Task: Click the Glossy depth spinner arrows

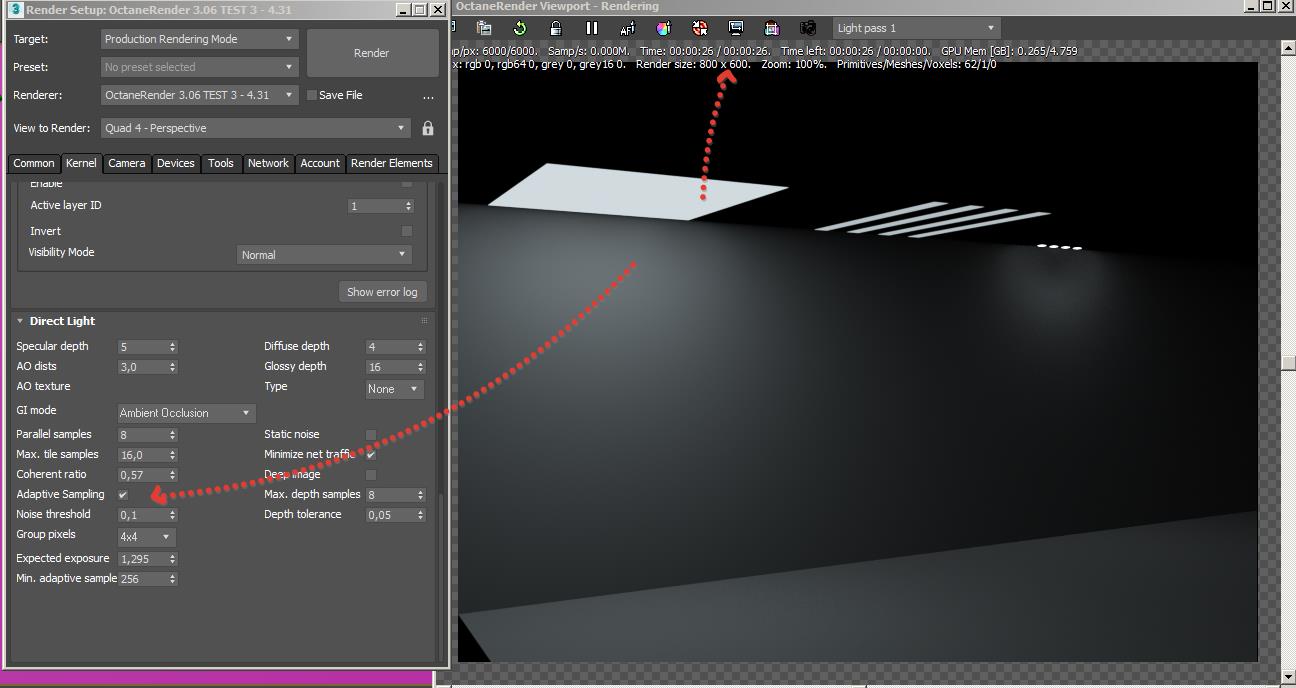Action: click(420, 367)
